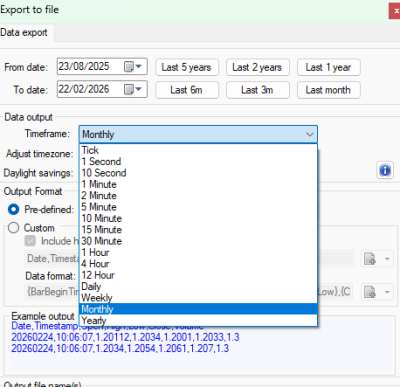Close the Export to file dialog

395,11
